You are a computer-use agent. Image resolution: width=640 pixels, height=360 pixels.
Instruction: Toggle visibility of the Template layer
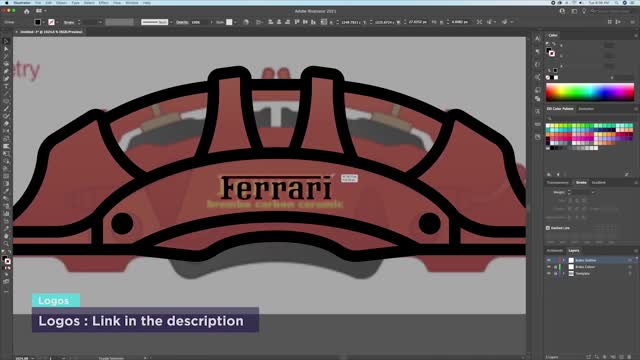(549, 273)
